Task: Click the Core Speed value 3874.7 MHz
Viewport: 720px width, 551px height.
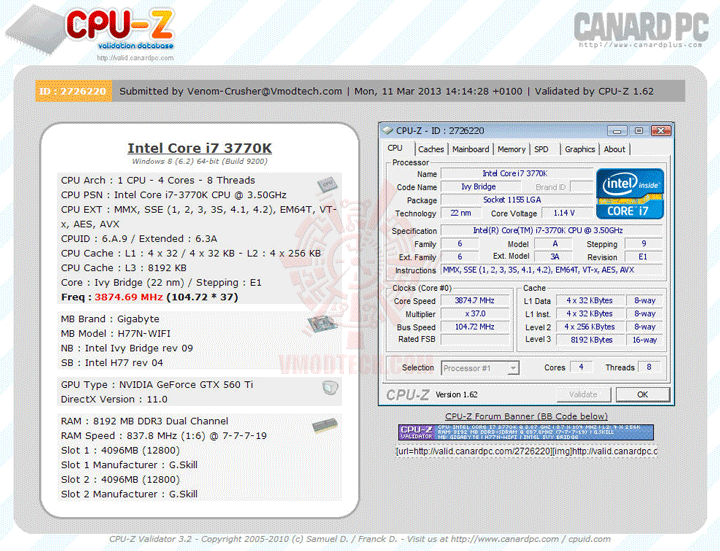Action: (475, 301)
